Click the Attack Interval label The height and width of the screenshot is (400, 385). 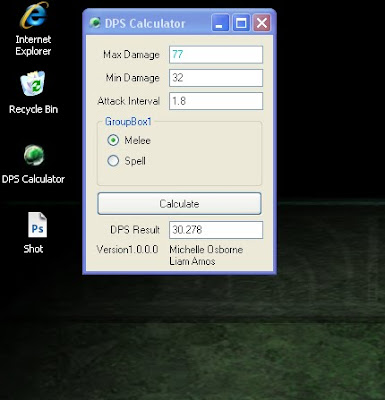tap(129, 101)
